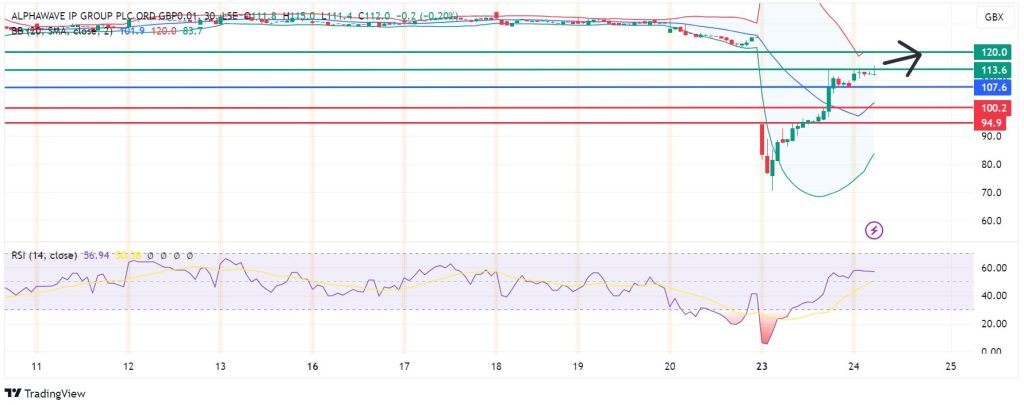This screenshot has height=405, width=1024.
Task: Click date label 11 on time axis
Action: (x=37, y=366)
